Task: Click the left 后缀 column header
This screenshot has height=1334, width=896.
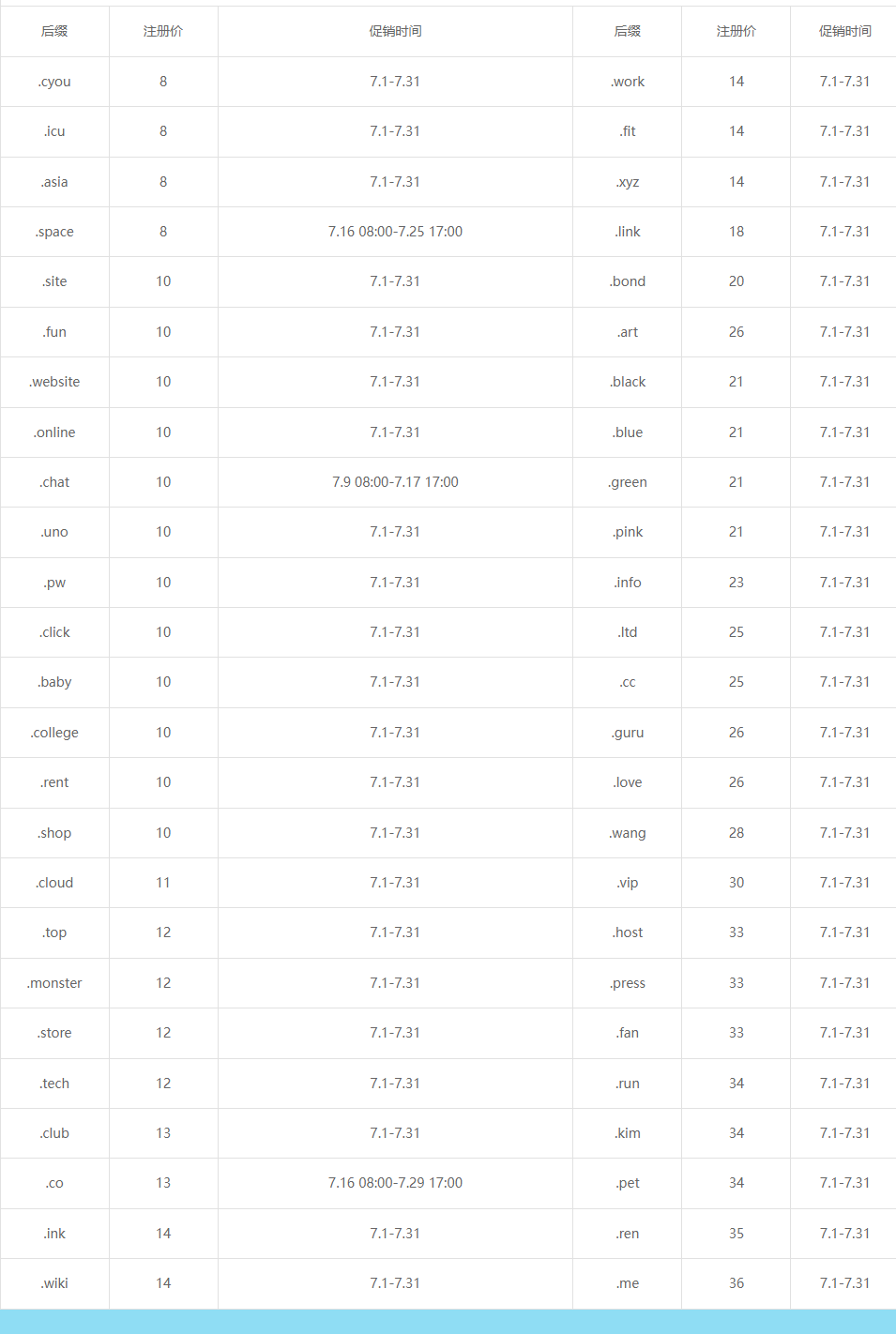Action: (54, 31)
